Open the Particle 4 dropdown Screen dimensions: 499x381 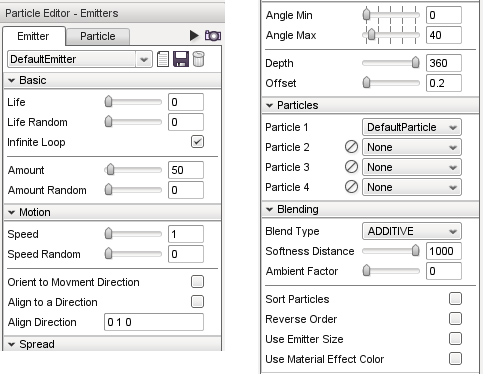coord(412,187)
